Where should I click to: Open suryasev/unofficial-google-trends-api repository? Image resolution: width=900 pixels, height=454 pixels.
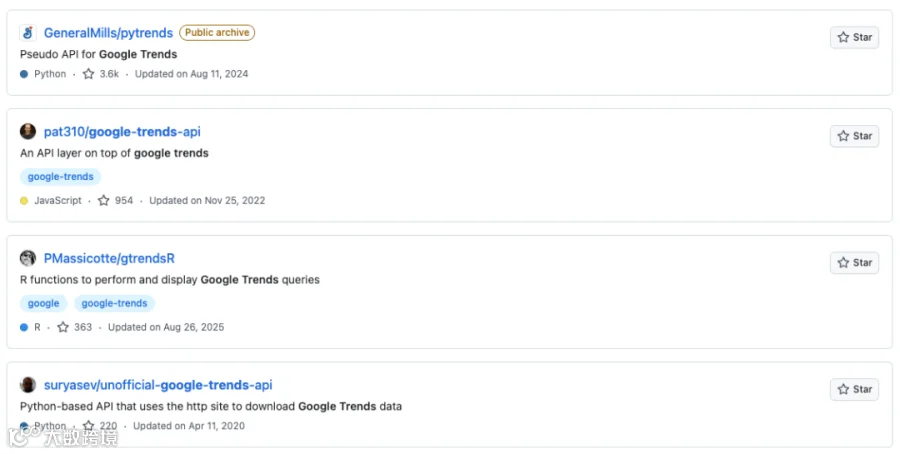point(158,385)
